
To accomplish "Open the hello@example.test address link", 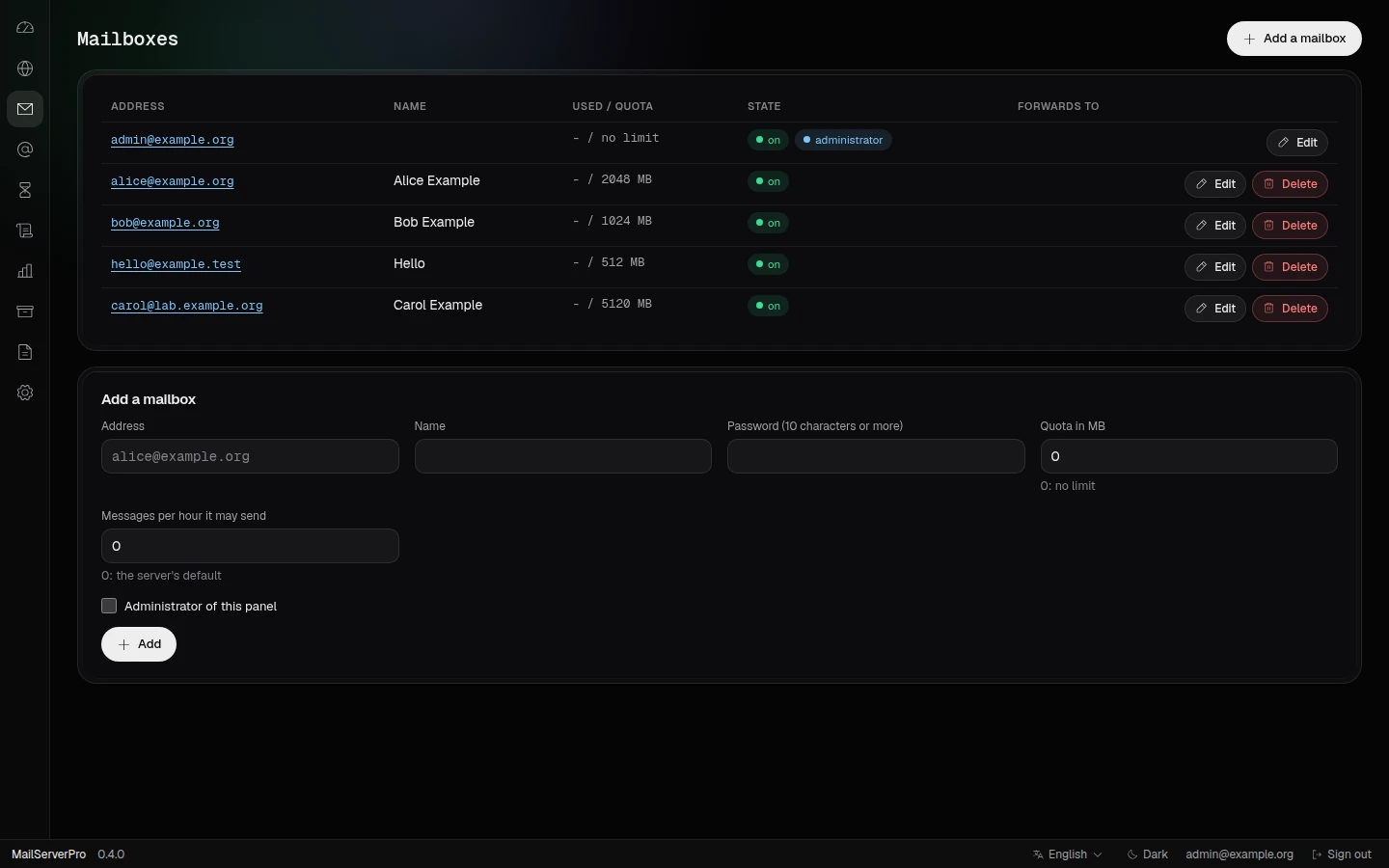I will tap(176, 264).
